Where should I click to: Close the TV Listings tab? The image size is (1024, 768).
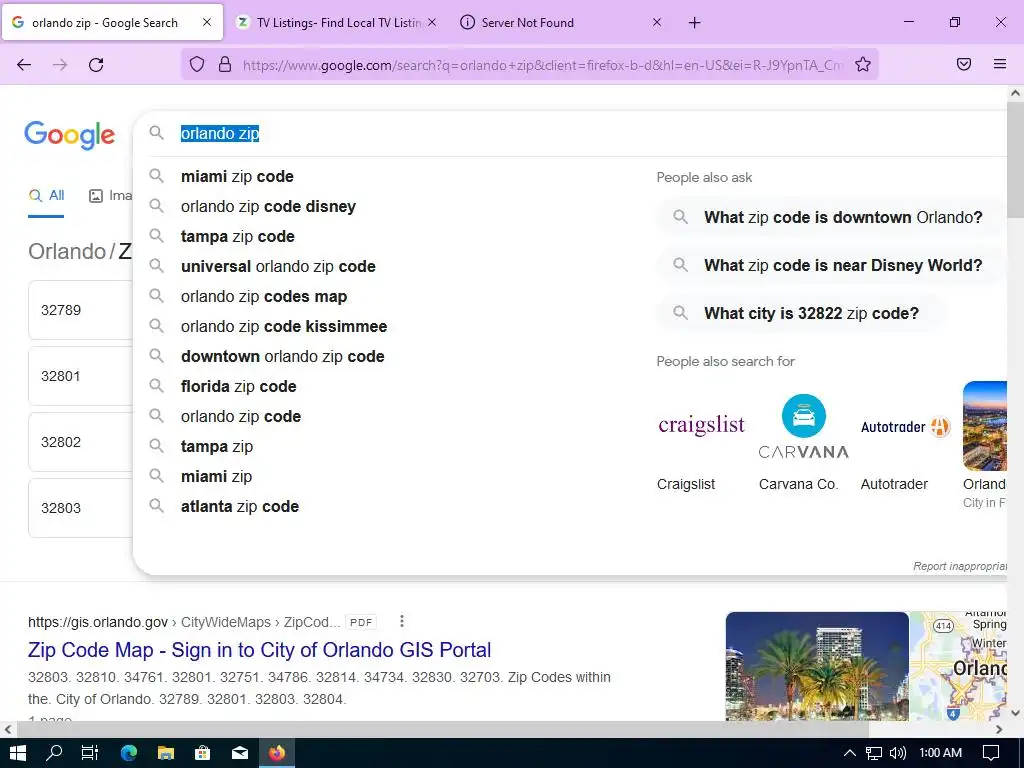[x=432, y=22]
